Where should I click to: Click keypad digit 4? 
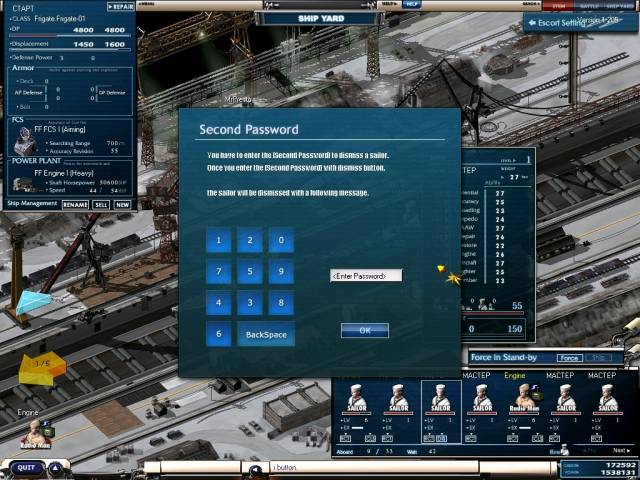coord(218,302)
